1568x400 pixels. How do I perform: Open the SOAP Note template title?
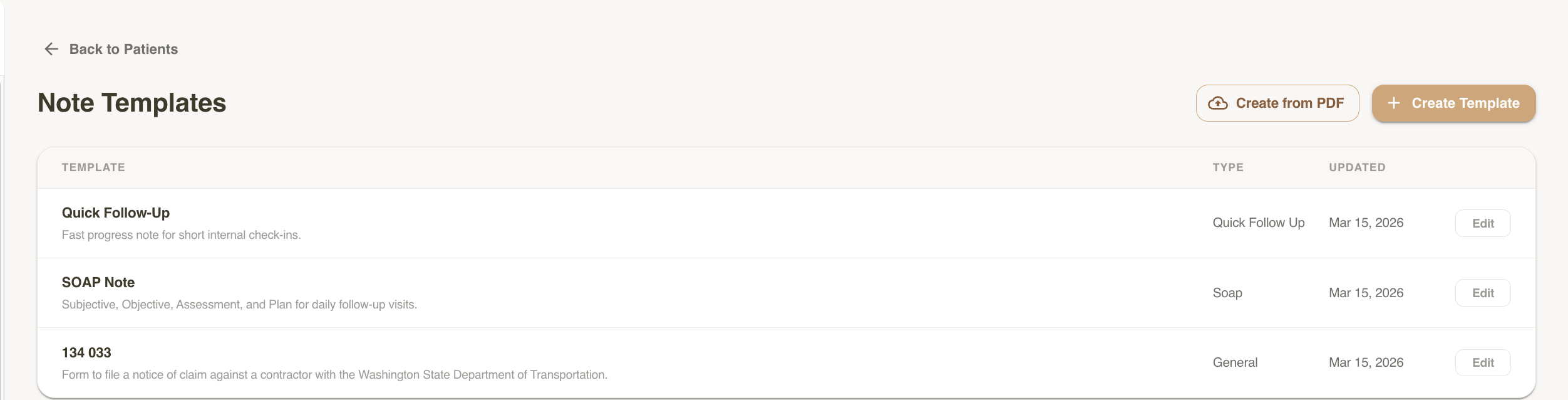(98, 283)
